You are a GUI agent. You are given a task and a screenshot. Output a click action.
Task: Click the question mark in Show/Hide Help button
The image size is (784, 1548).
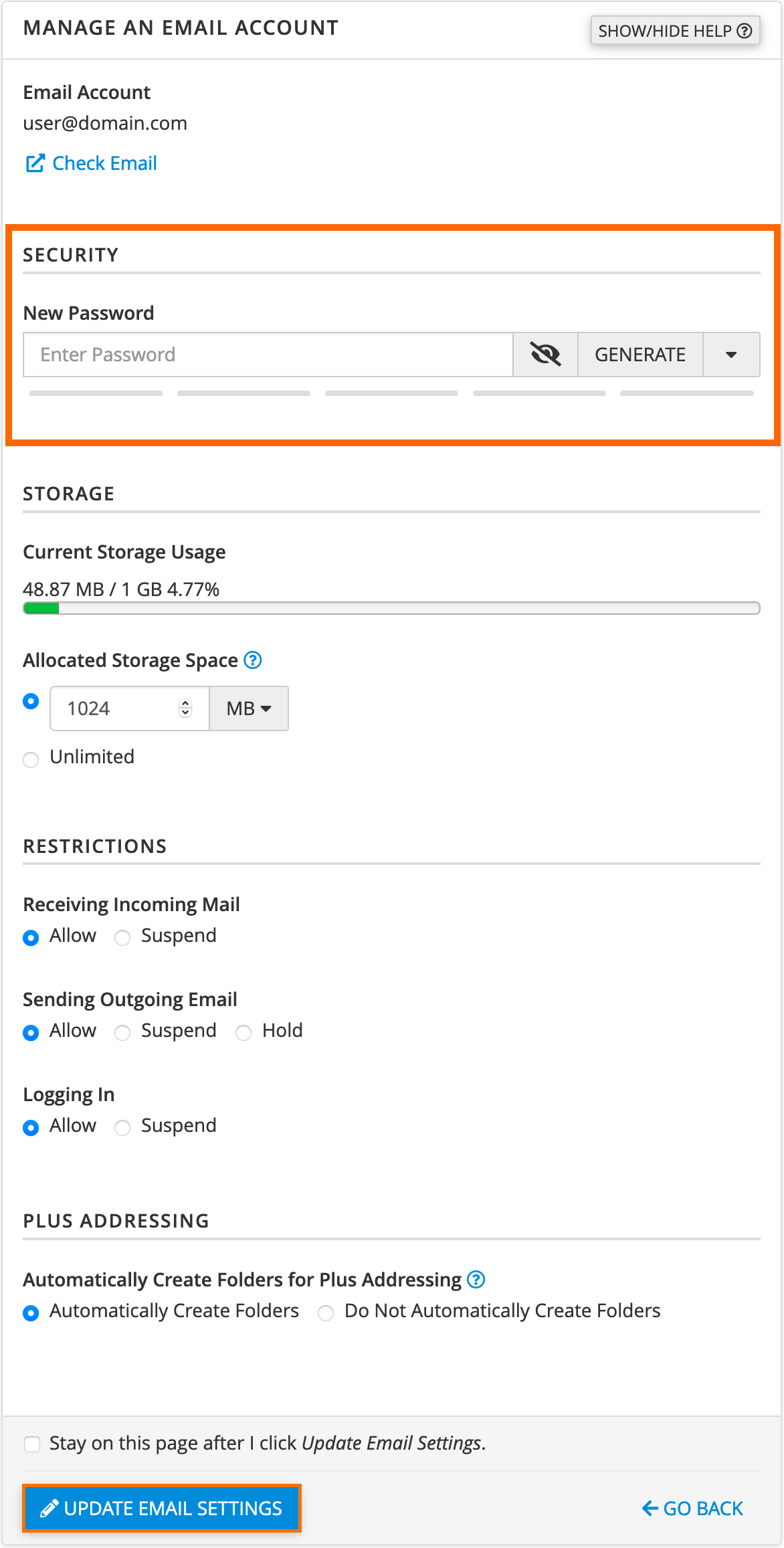pos(745,30)
